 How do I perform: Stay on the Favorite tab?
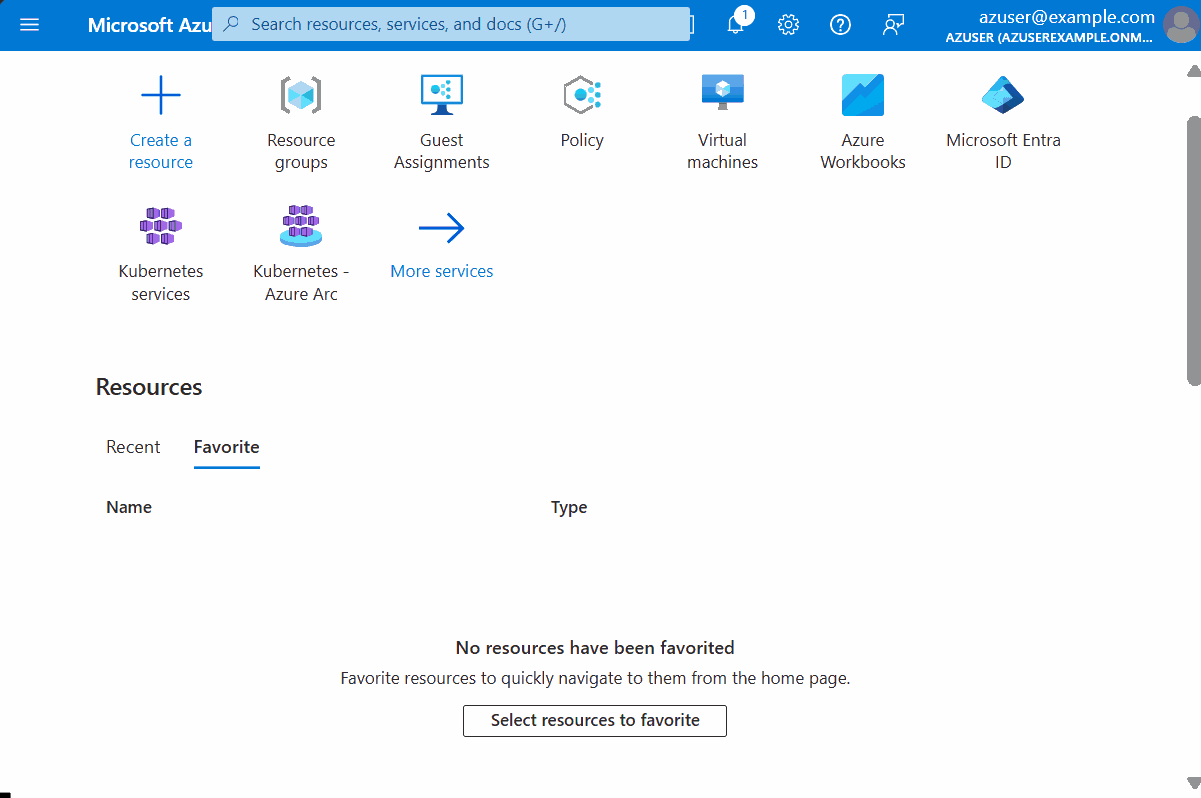tap(226, 447)
